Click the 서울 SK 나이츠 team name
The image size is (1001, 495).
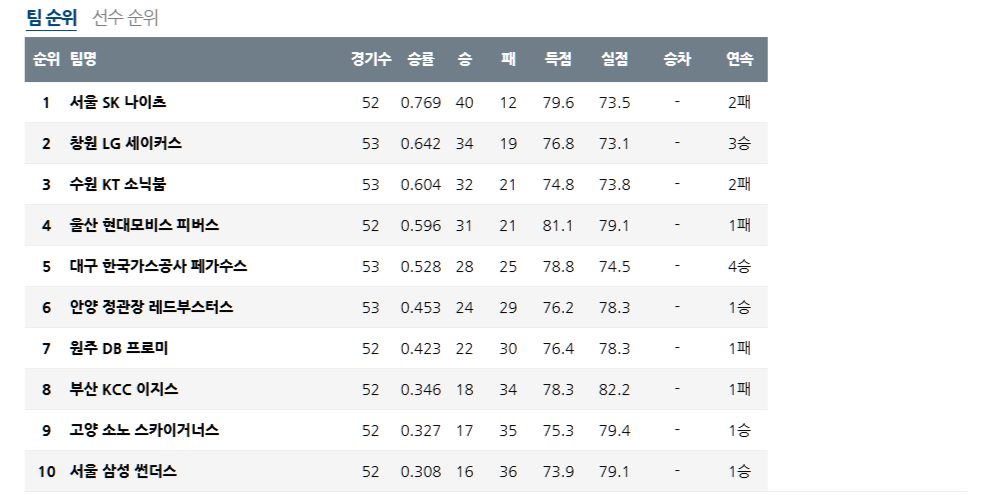(118, 102)
